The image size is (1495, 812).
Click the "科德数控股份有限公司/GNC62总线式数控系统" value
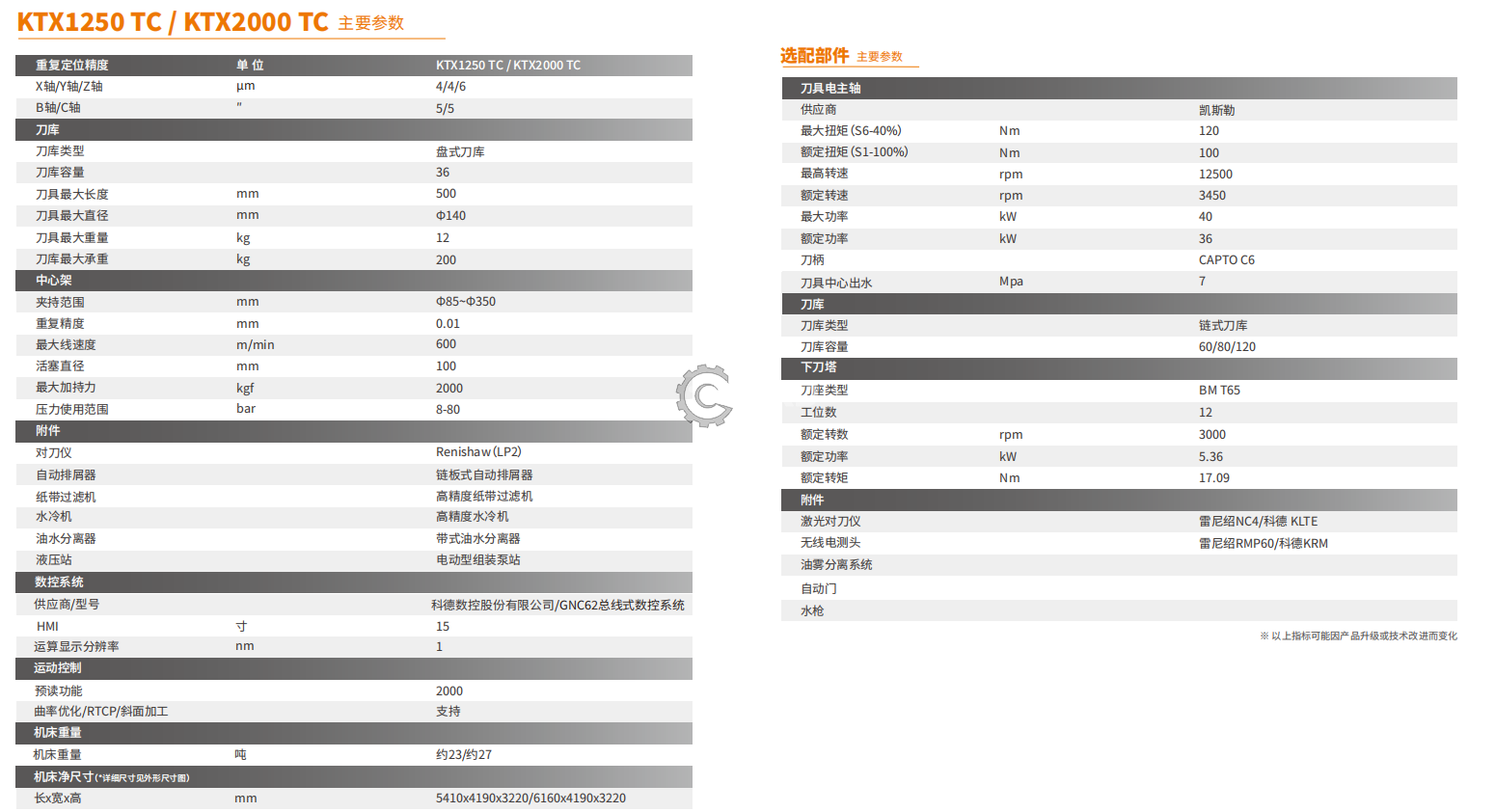click(x=557, y=605)
